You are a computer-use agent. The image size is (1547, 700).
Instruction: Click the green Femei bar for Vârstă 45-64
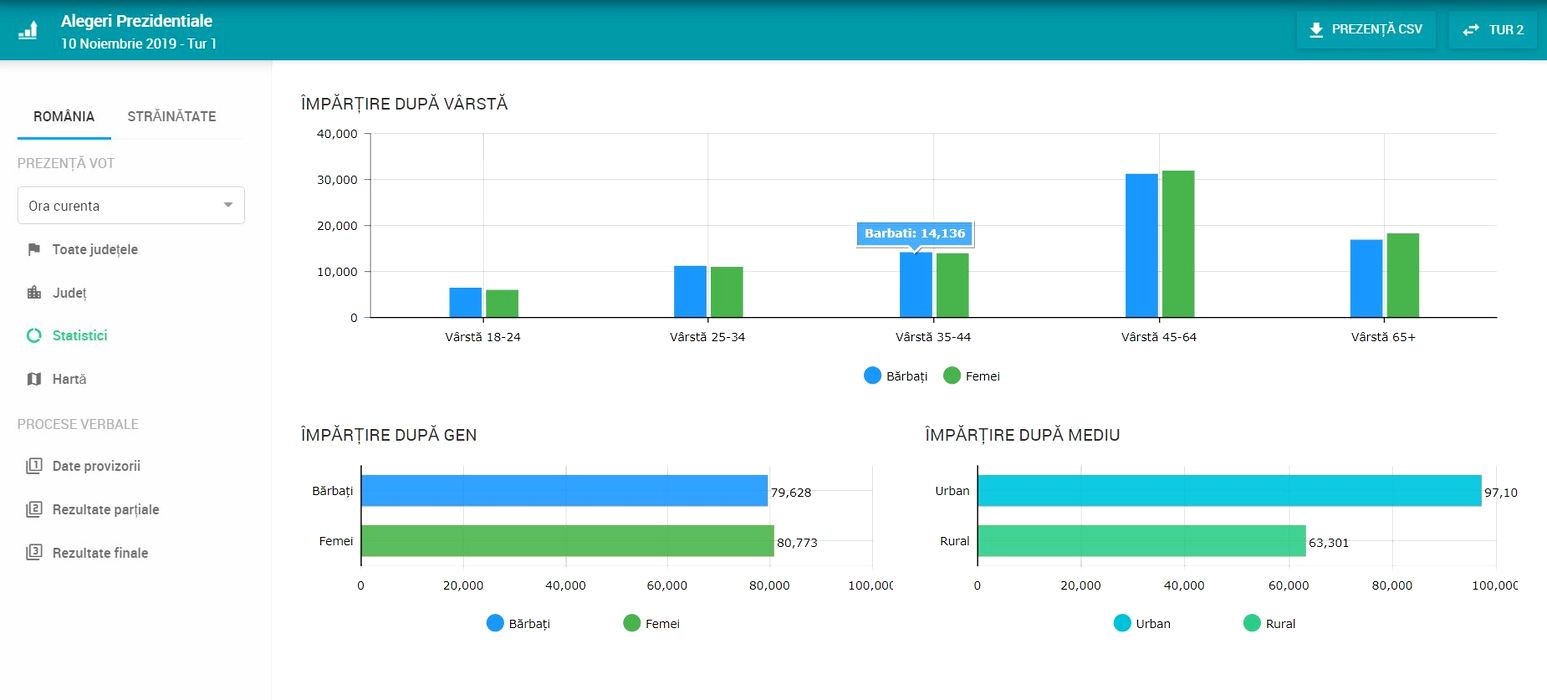pyautogui.click(x=1178, y=244)
